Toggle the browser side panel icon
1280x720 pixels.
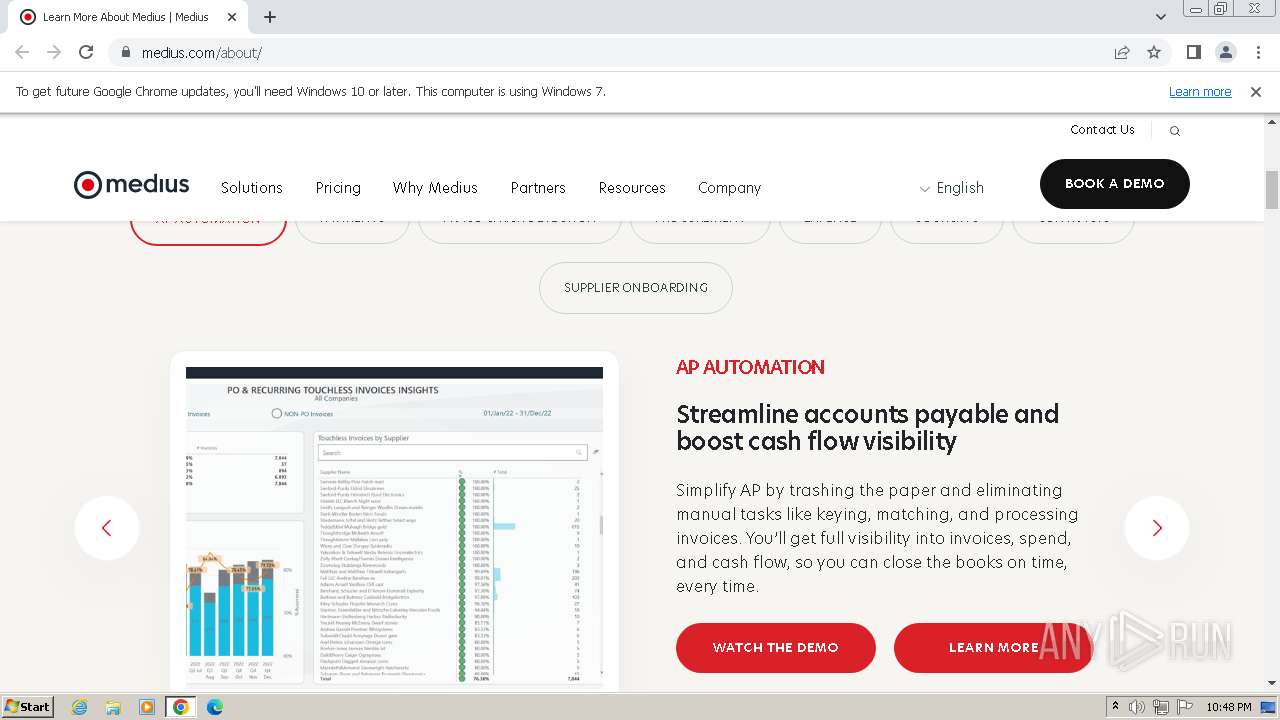[1194, 52]
